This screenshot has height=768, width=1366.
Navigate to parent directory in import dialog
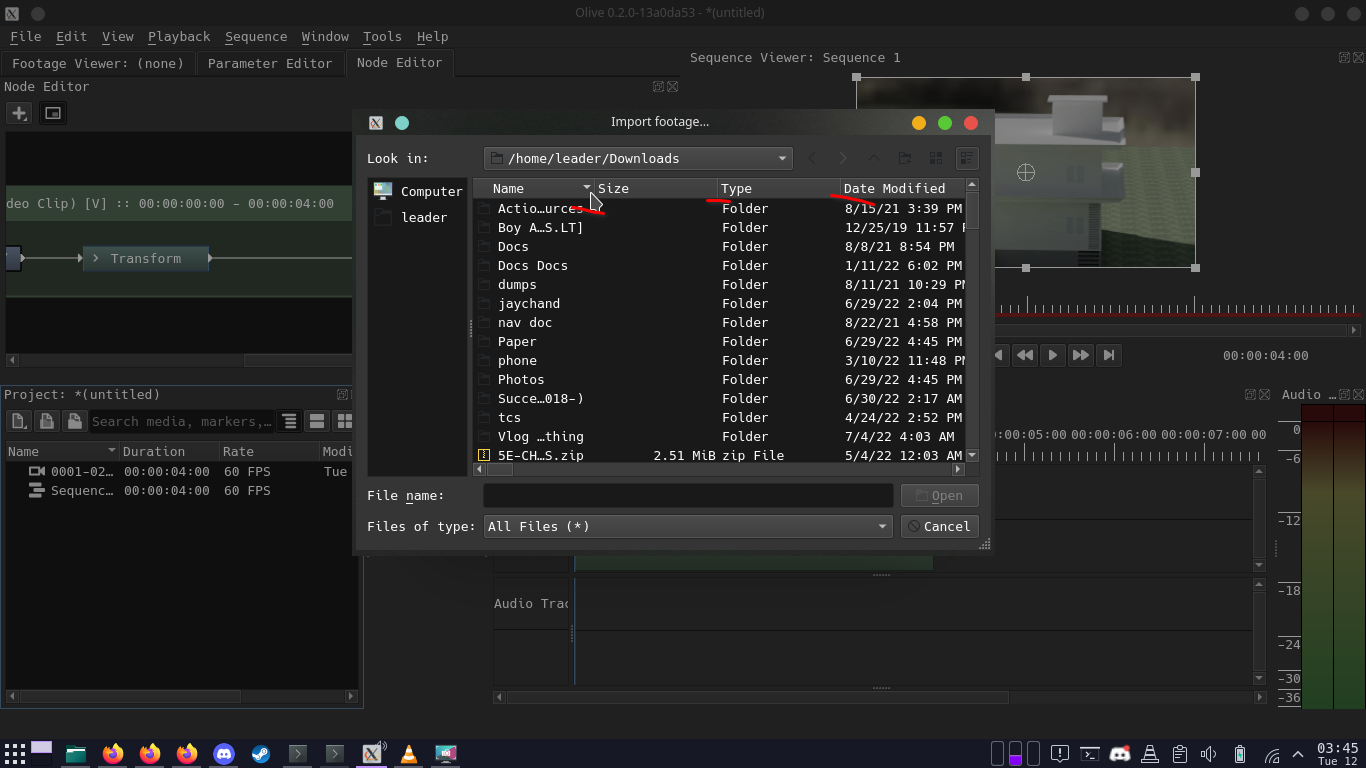tap(872, 158)
